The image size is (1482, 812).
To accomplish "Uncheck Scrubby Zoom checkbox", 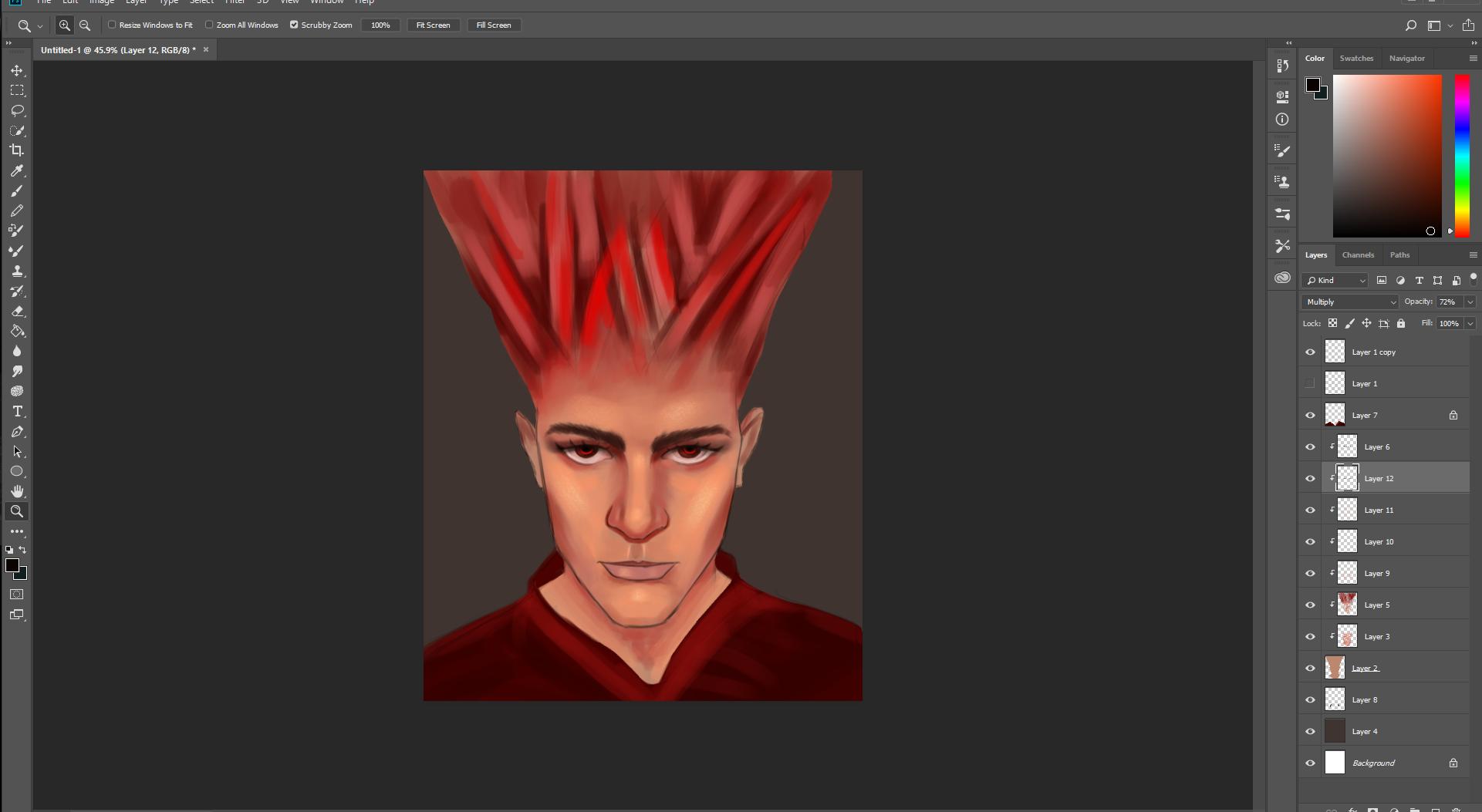I will coord(294,25).
